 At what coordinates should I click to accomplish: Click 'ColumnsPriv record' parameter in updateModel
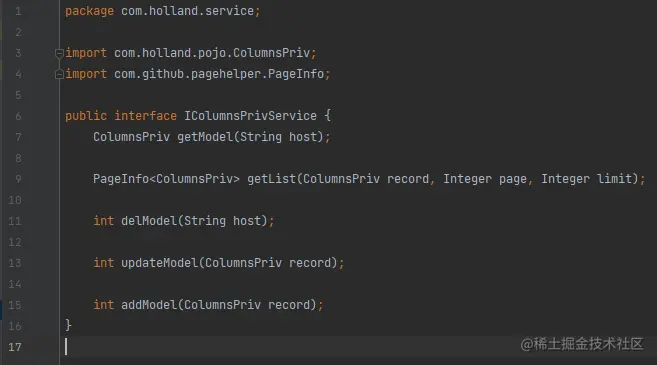(x=268, y=263)
